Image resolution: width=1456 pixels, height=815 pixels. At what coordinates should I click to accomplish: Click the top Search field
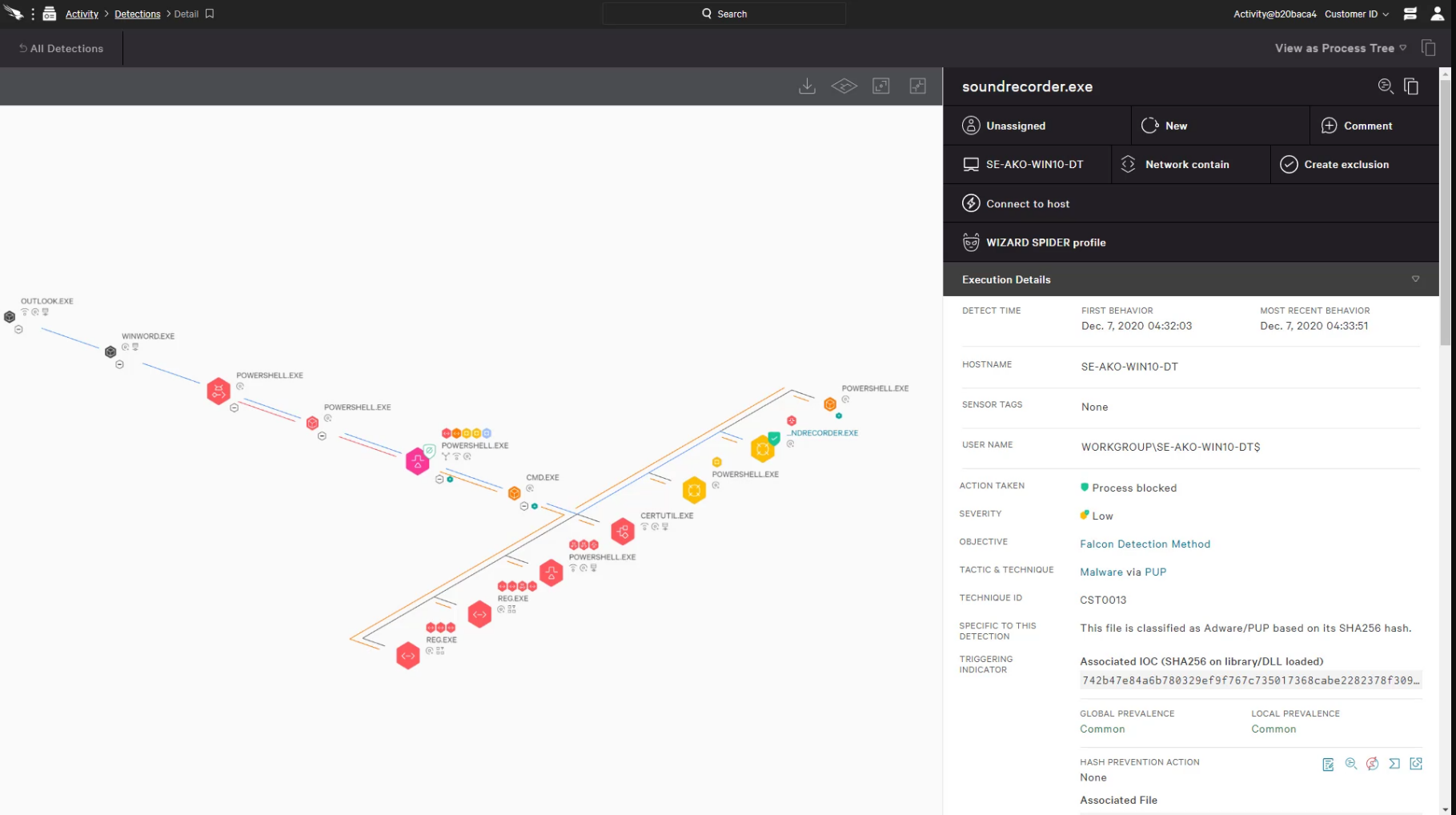pyautogui.click(x=724, y=14)
